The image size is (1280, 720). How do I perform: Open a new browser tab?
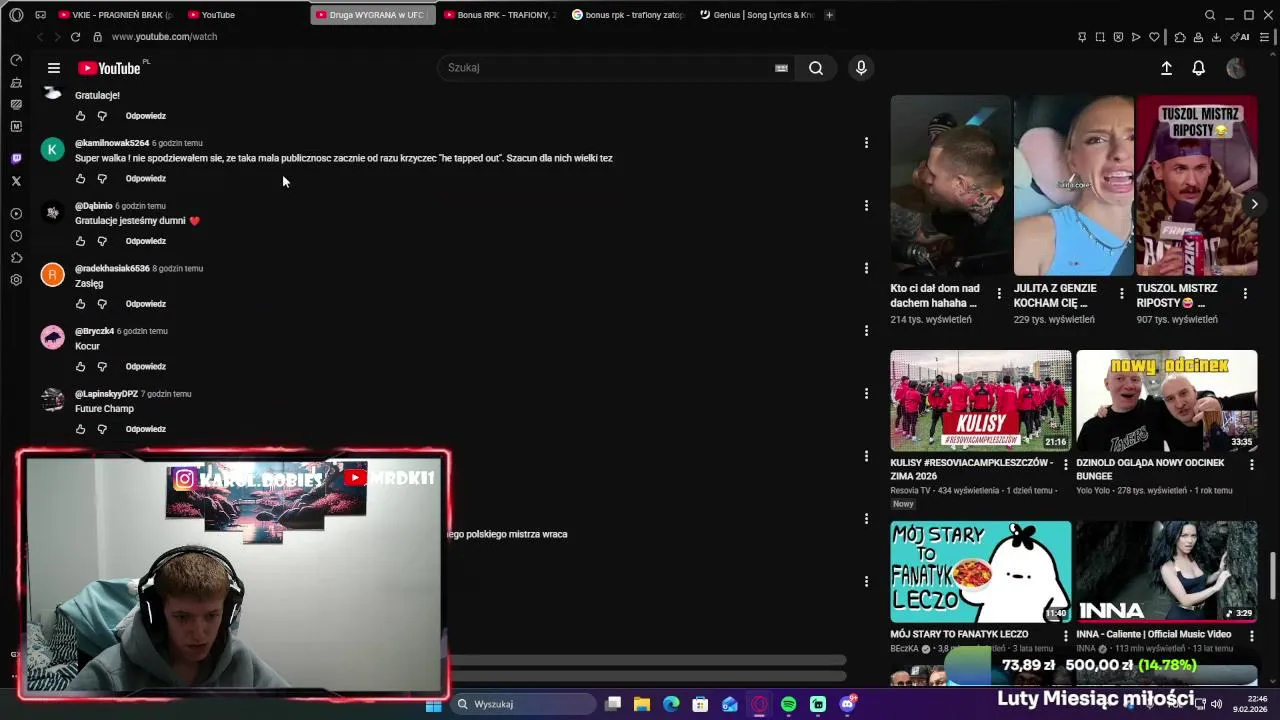coord(829,15)
